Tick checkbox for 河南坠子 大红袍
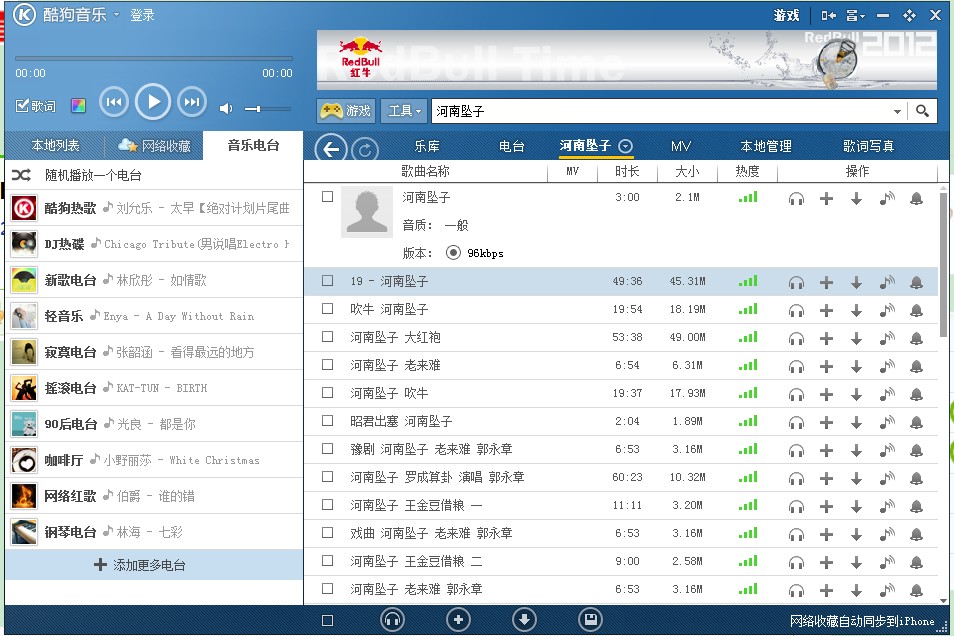Screen dimensions: 954x636 (x=327, y=337)
